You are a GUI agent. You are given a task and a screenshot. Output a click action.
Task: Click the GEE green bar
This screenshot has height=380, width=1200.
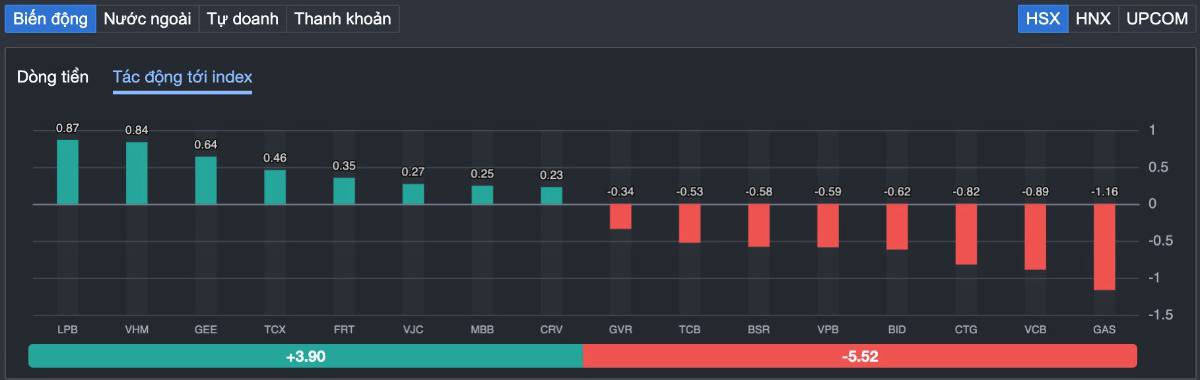[x=206, y=181]
